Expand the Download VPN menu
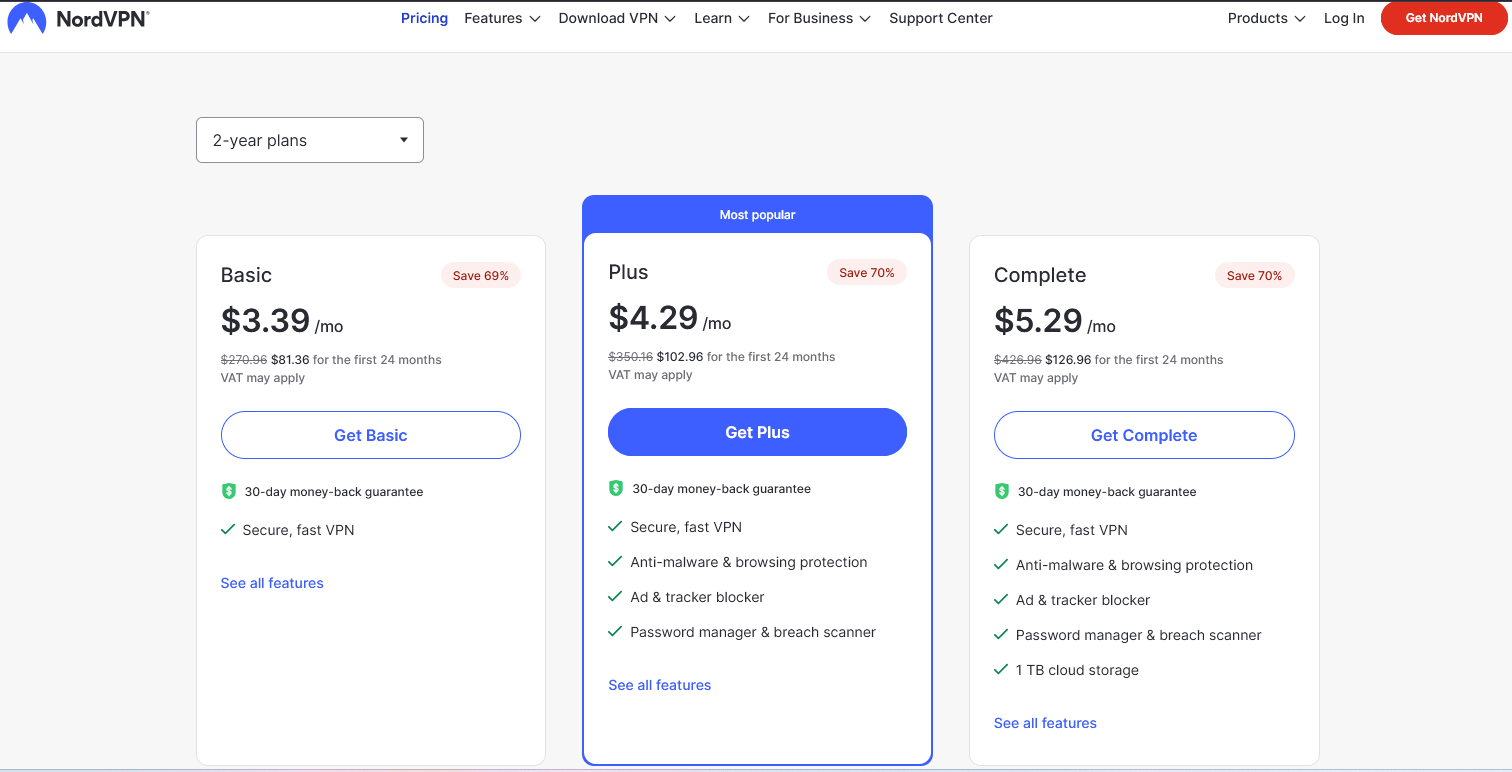The height and width of the screenshot is (772, 1512). pos(617,18)
